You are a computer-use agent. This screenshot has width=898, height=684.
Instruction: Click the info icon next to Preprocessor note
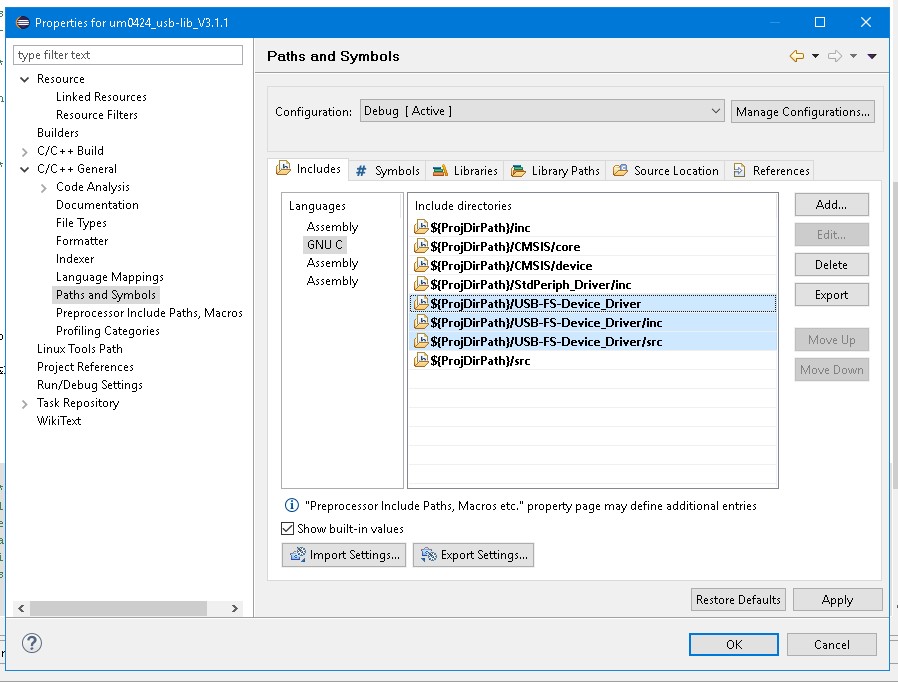coord(292,506)
